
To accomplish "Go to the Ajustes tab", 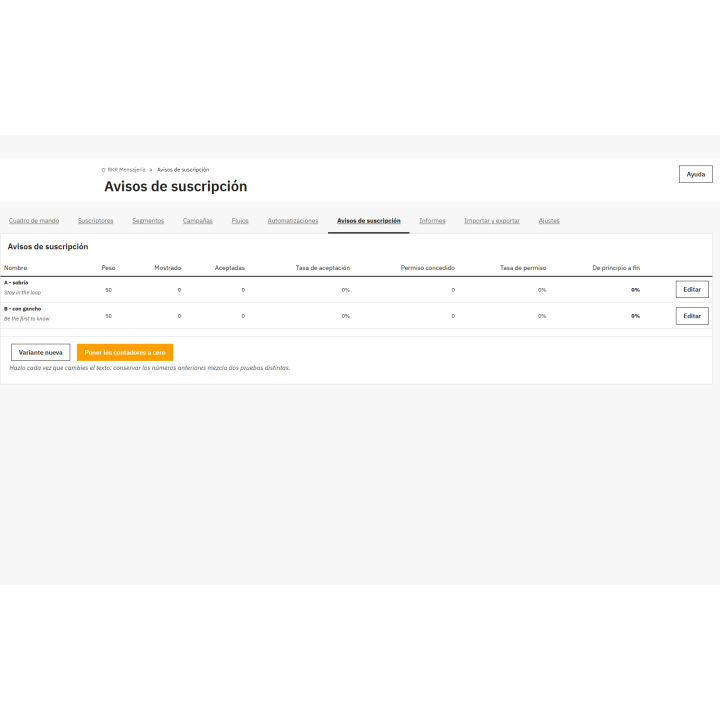I will (549, 221).
